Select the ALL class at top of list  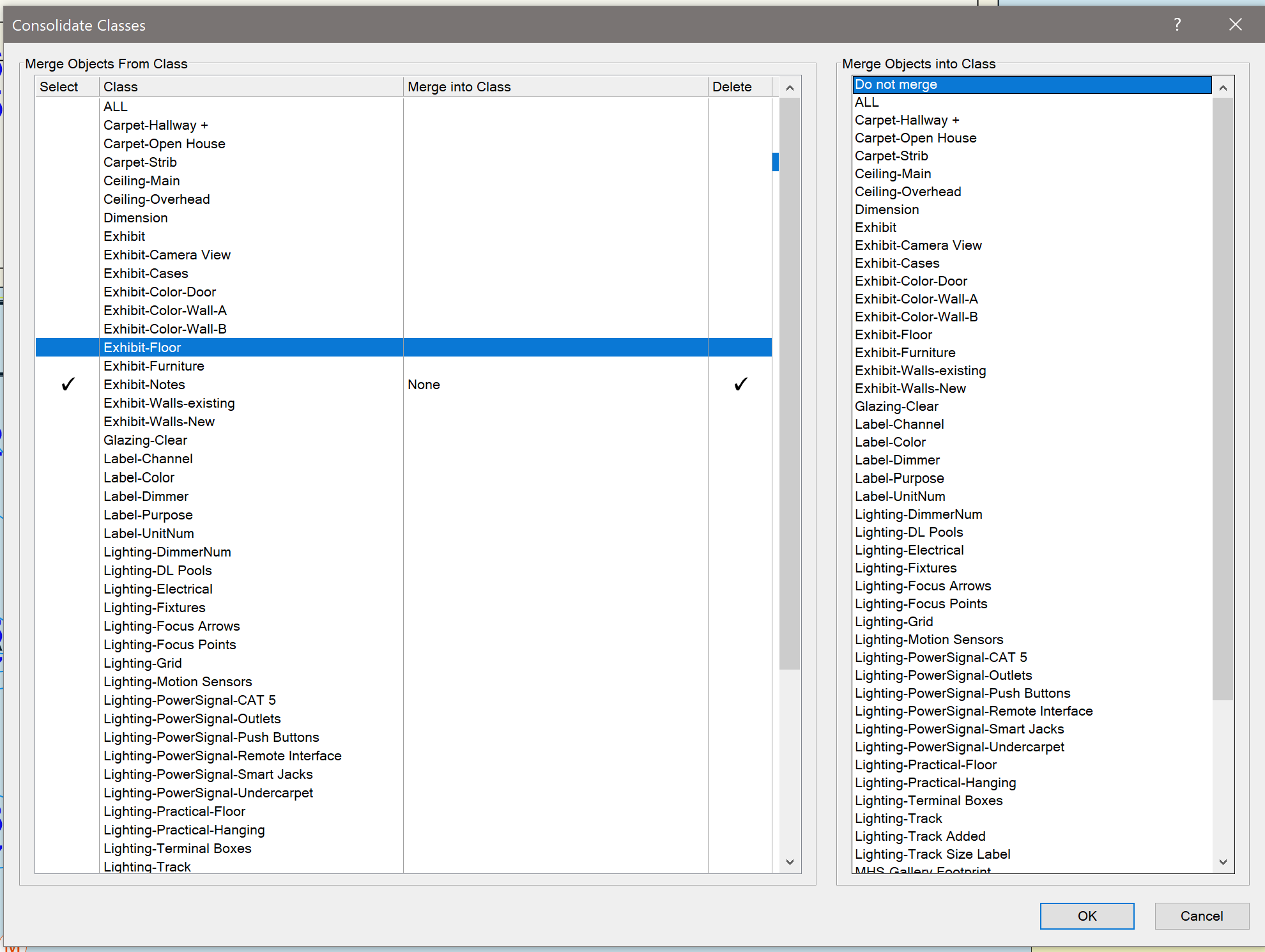click(x=115, y=106)
